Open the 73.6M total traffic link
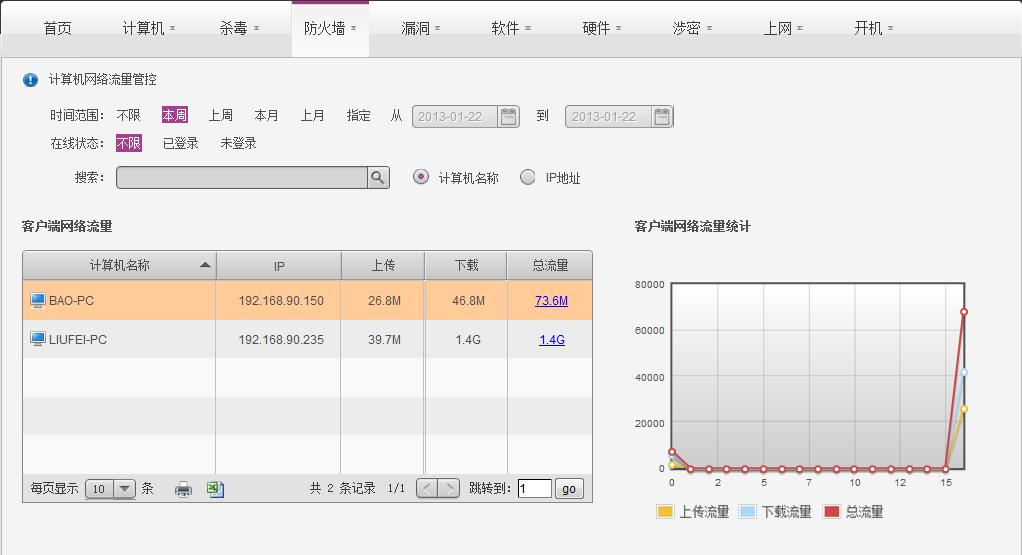This screenshot has width=1022, height=555. pyautogui.click(x=551, y=300)
